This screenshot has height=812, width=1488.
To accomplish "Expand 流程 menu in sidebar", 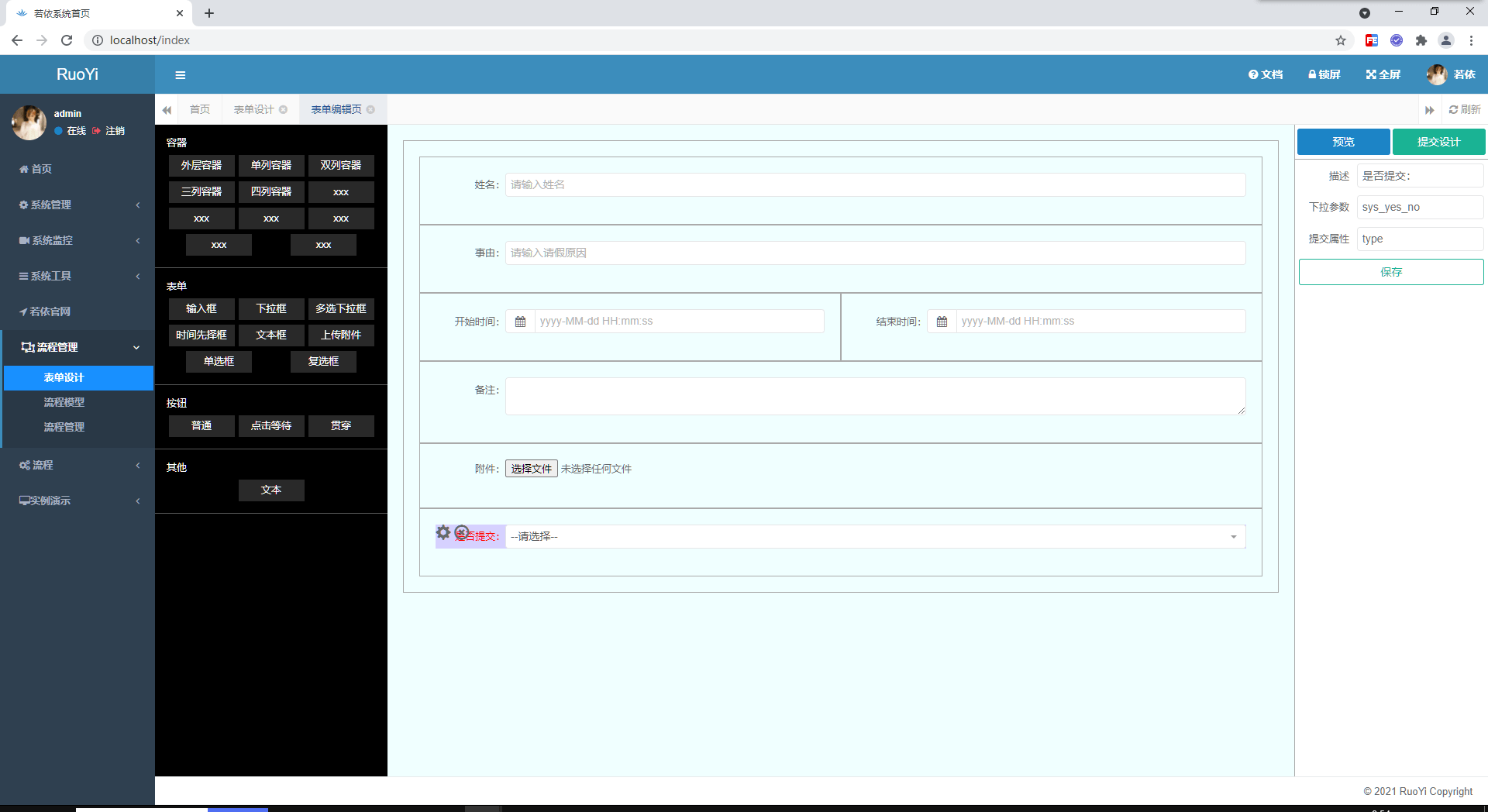I will point(77,465).
